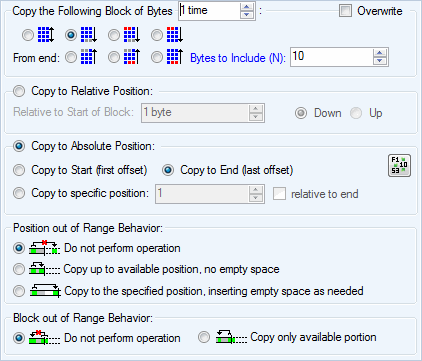Toggle the 'relative to end' checkbox

pos(279,194)
